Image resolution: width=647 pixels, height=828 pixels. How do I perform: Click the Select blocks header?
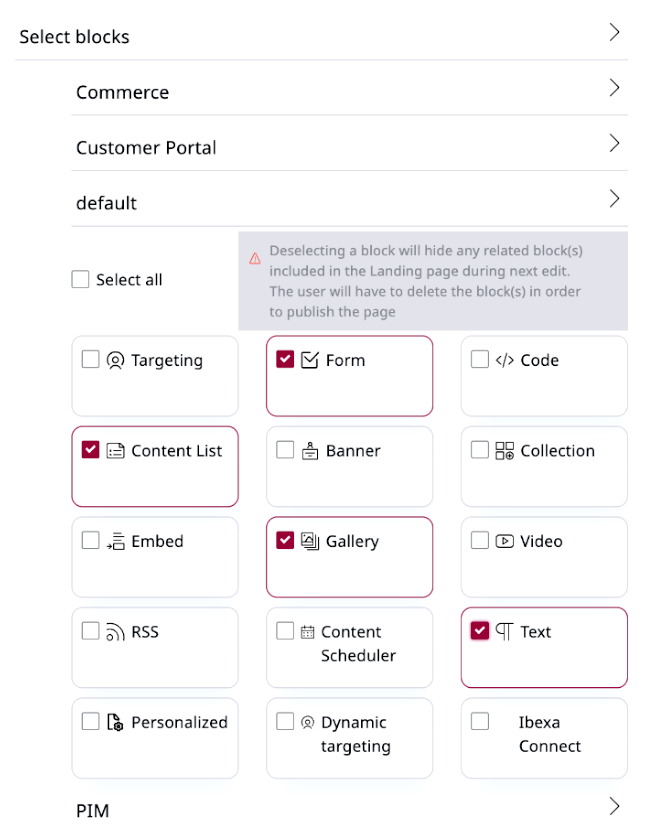pos(75,37)
